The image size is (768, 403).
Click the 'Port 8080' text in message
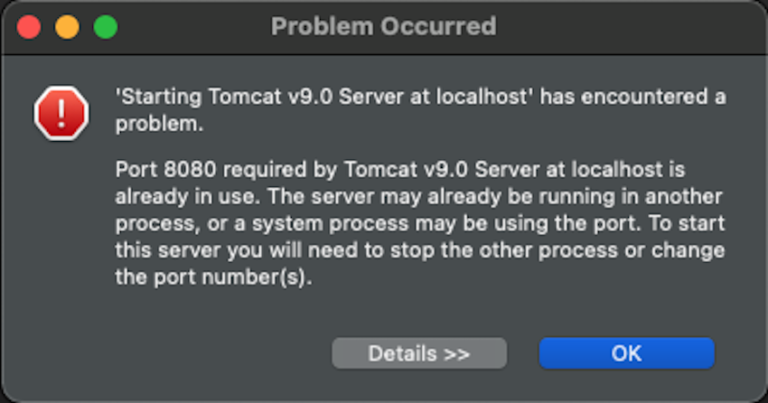point(166,169)
